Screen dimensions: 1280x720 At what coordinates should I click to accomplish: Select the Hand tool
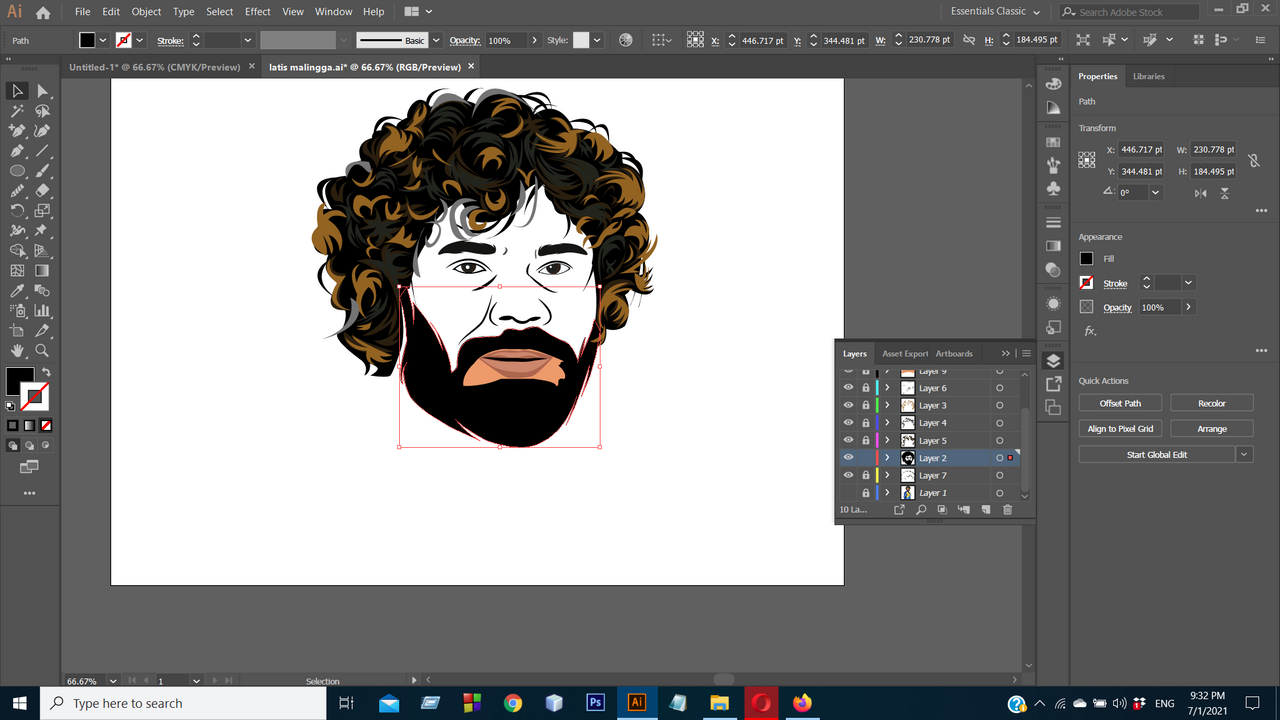click(x=17, y=351)
